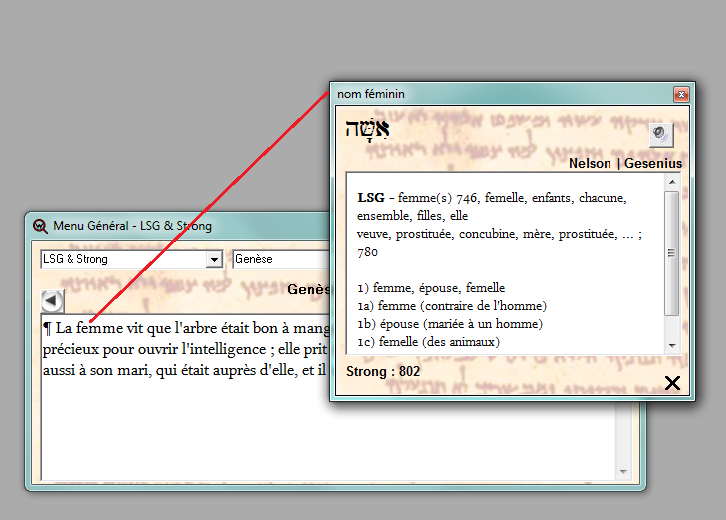The width and height of the screenshot is (726, 520).
Task: Switch to the Nelson dictionary
Action: 589,163
